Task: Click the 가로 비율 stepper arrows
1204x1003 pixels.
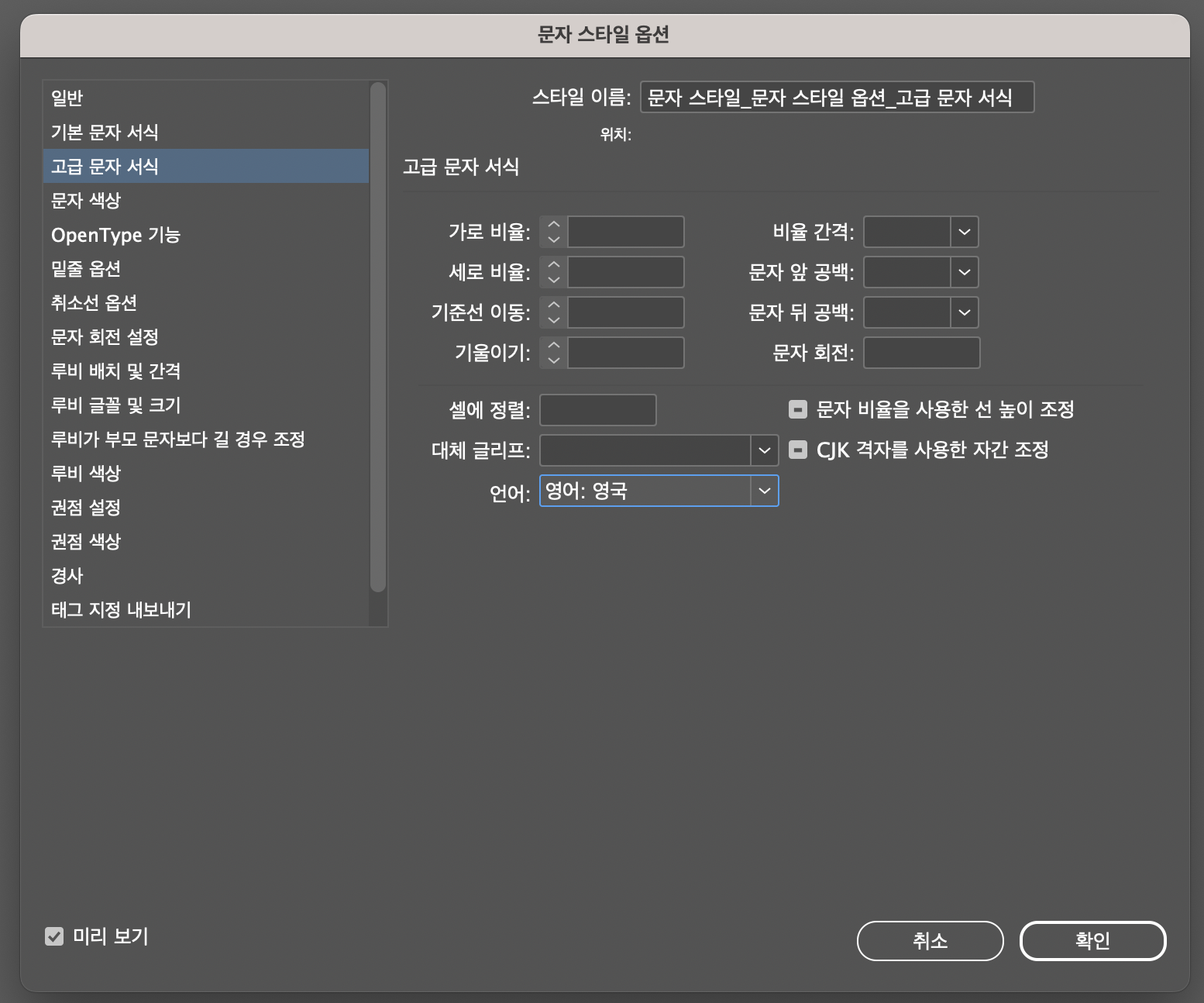Action: [553, 232]
